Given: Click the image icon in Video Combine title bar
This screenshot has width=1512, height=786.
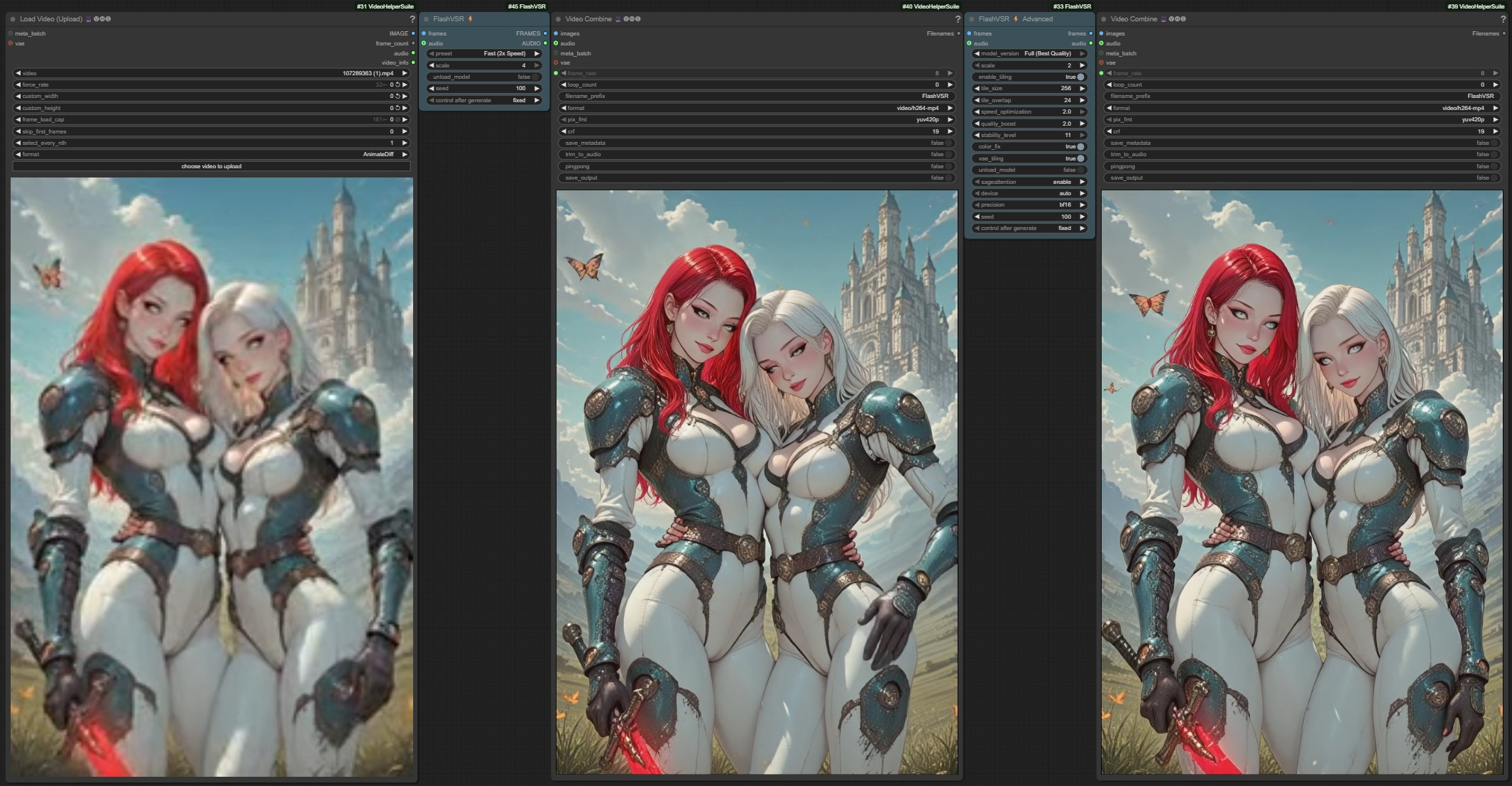Looking at the screenshot, I should pos(618,19).
